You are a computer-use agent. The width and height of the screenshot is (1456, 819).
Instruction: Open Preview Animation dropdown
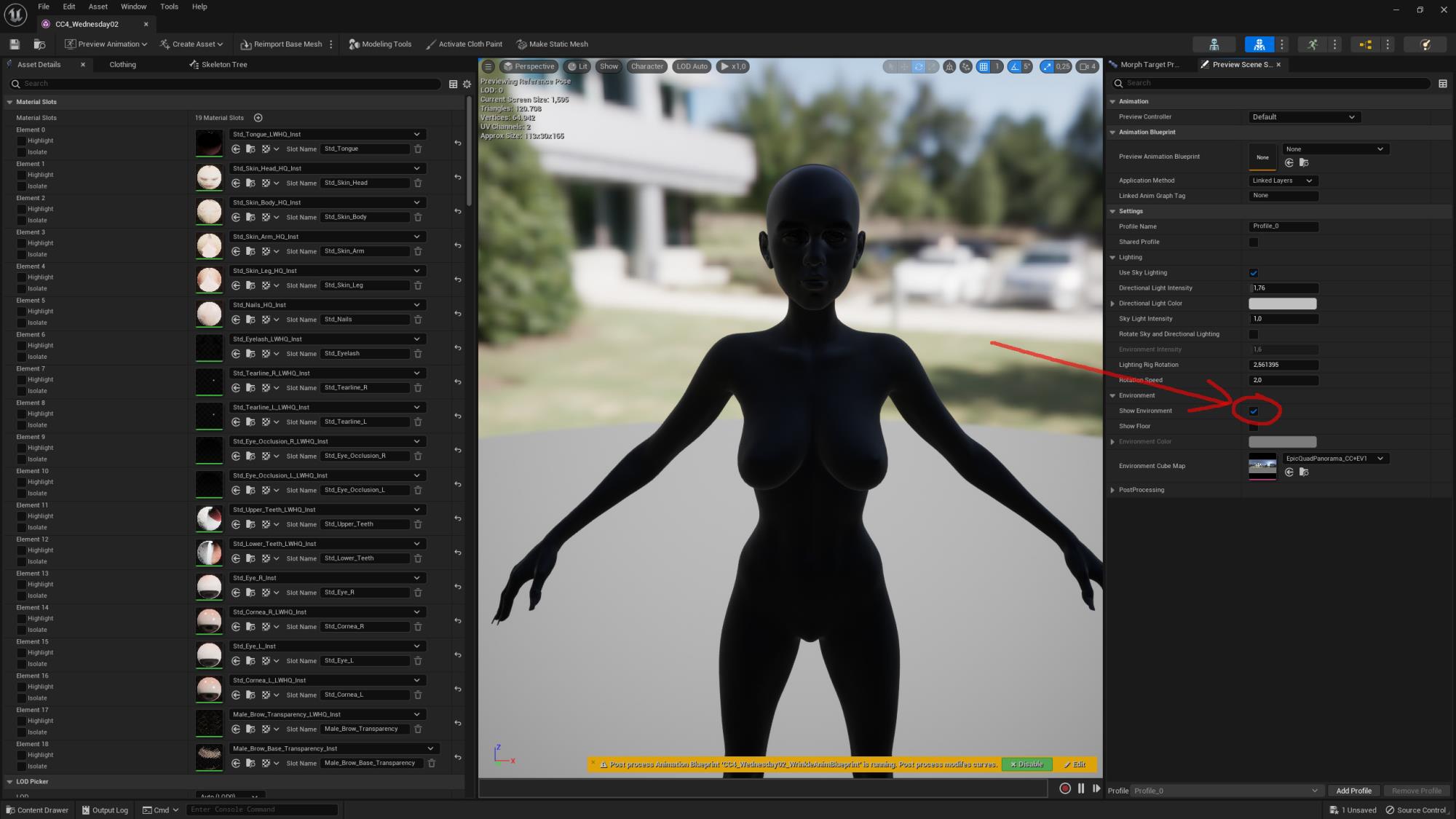click(106, 44)
